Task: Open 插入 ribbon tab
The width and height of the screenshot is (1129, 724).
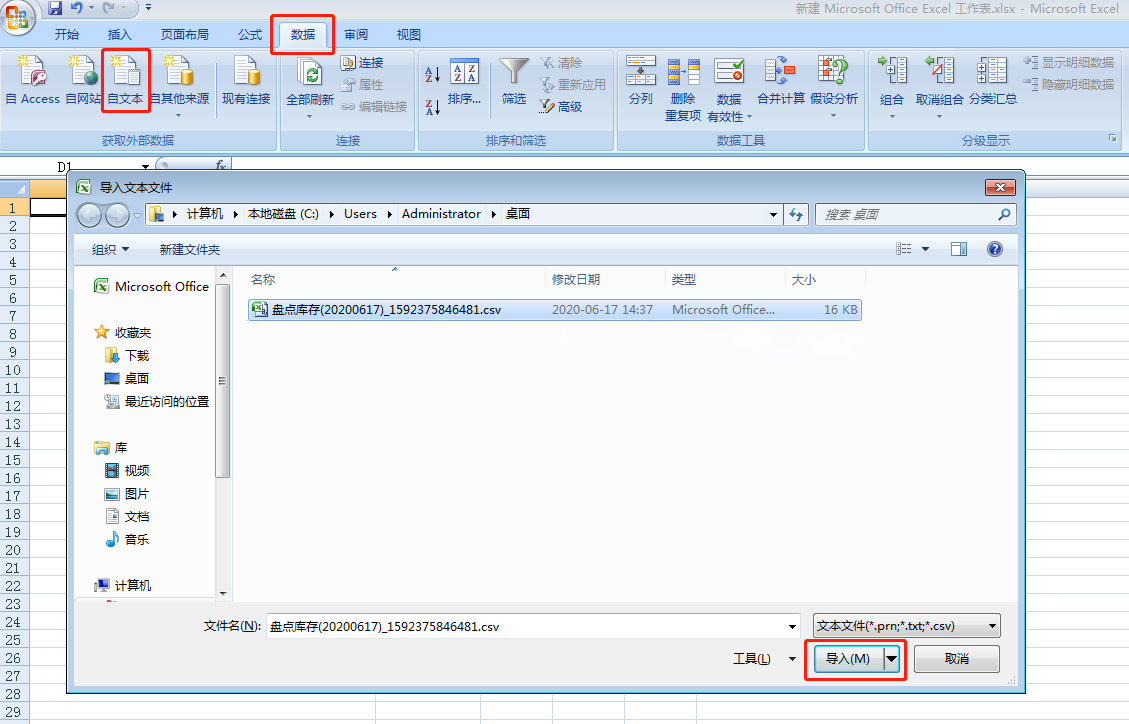Action: coord(120,35)
